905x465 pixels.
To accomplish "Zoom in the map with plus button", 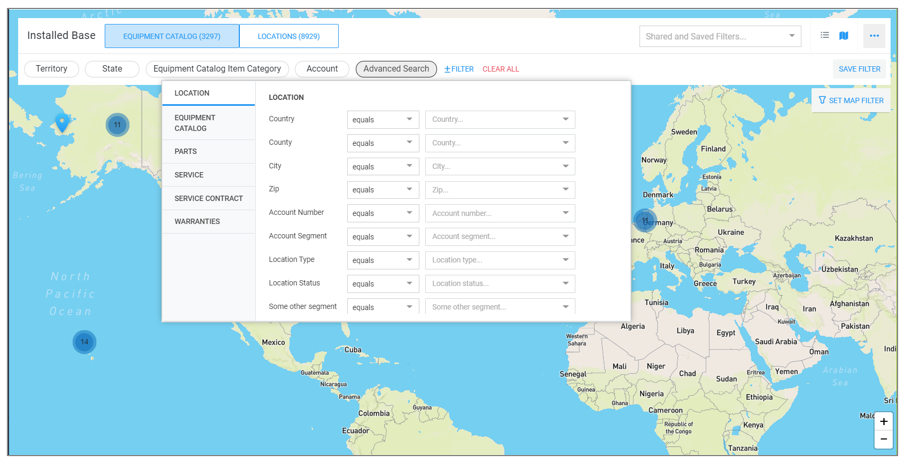I will (883, 422).
